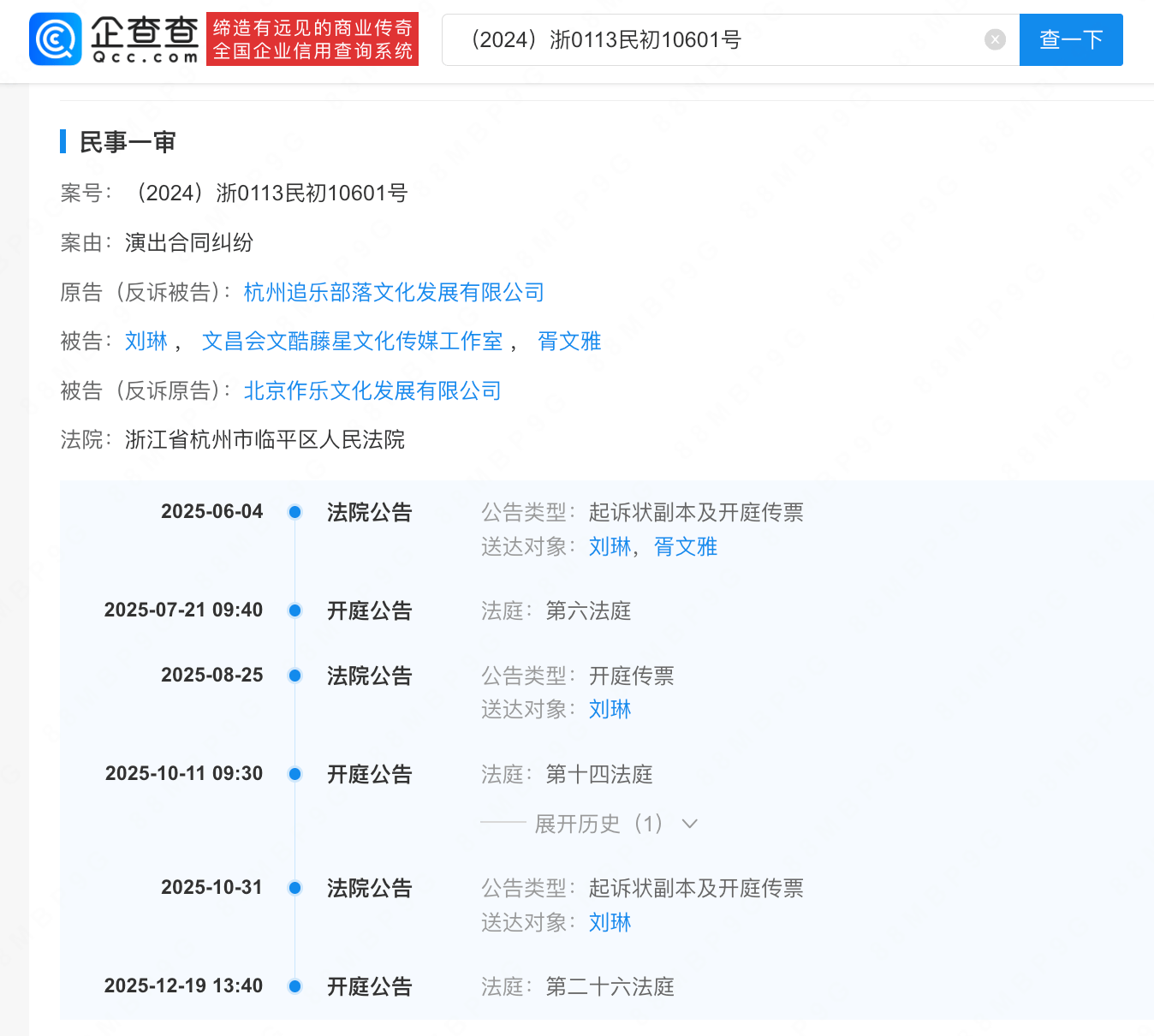1154x1036 pixels.
Task: Clear the search box with the X icon
Action: coord(994,39)
